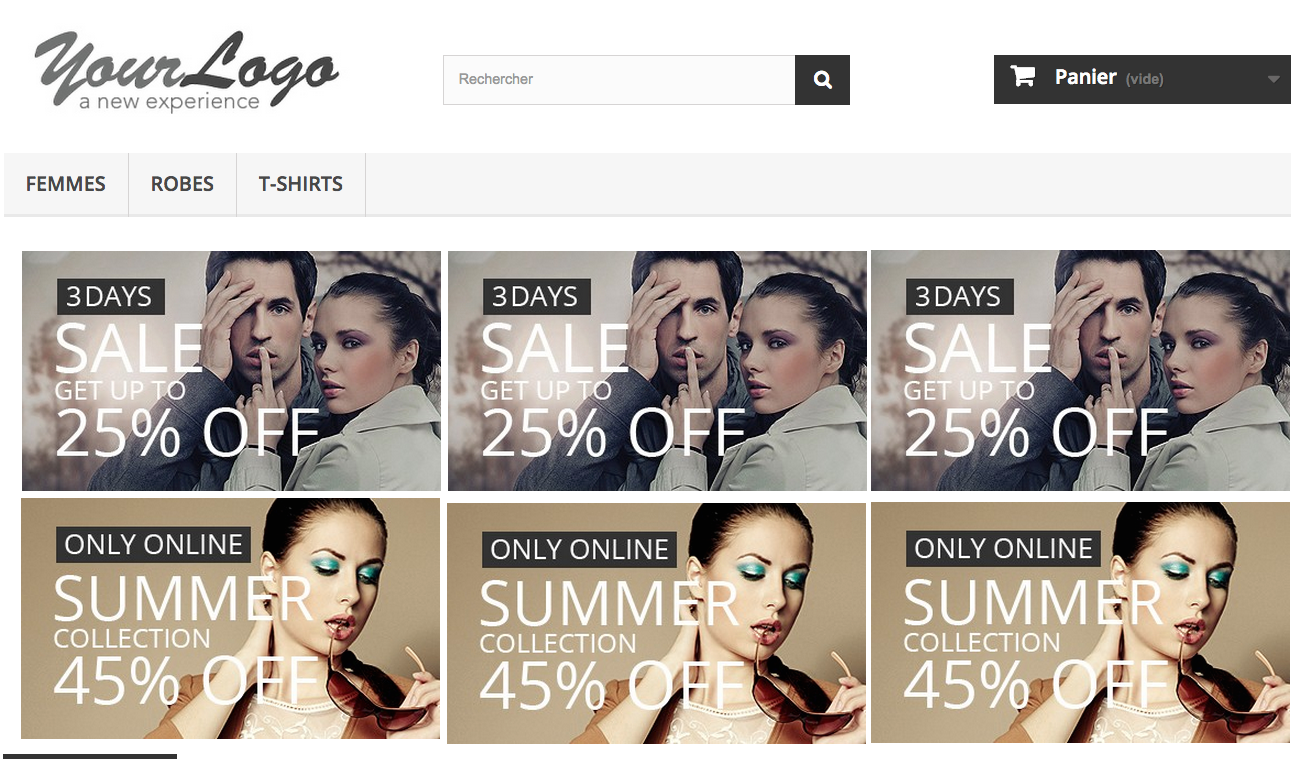The height and width of the screenshot is (759, 1316).
Task: Open the leftmost Summer Collection banner
Action: pos(230,619)
